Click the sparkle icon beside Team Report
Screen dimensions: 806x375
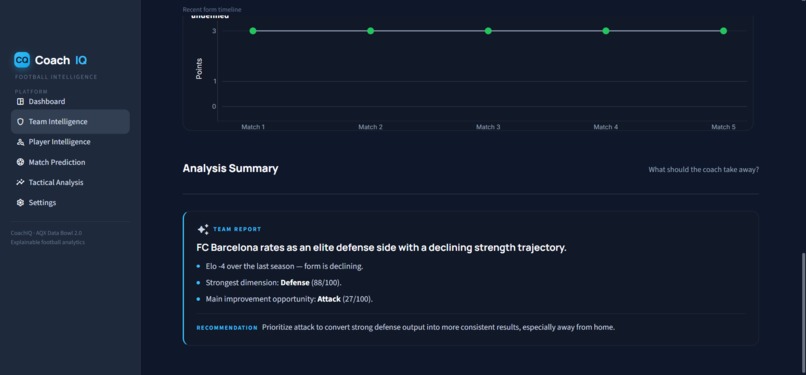(203, 230)
